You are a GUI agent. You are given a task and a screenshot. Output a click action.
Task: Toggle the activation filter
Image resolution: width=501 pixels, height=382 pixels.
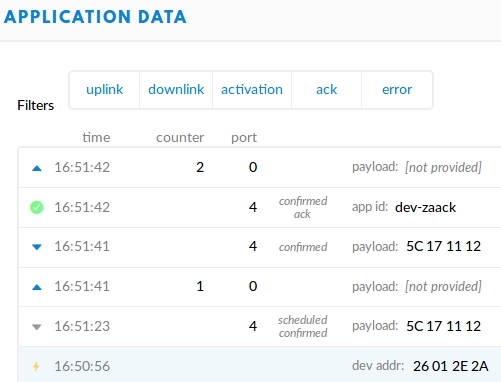252,90
